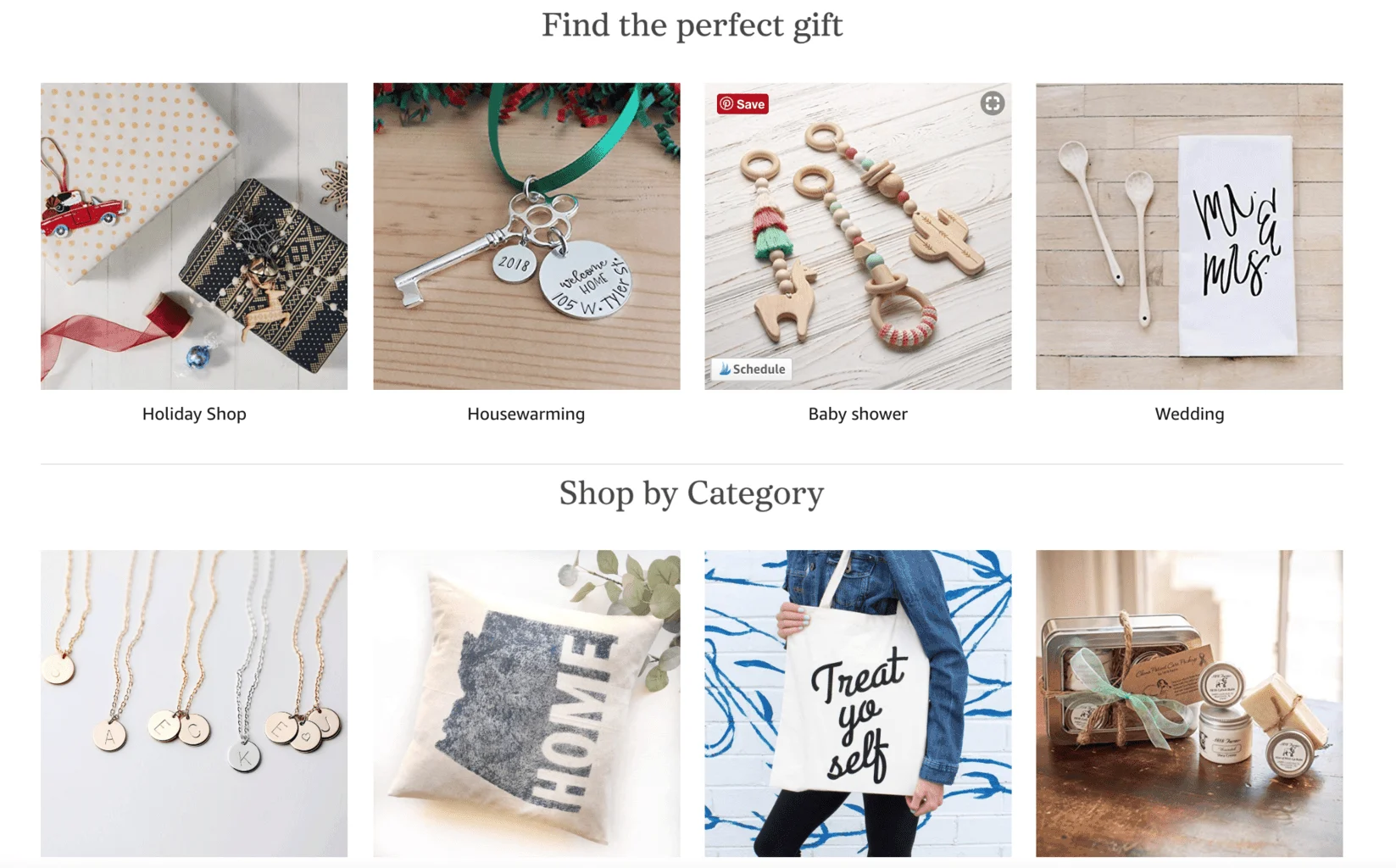Click the Schedule button on Baby shower image
The image size is (1396, 868).
[x=751, y=370]
